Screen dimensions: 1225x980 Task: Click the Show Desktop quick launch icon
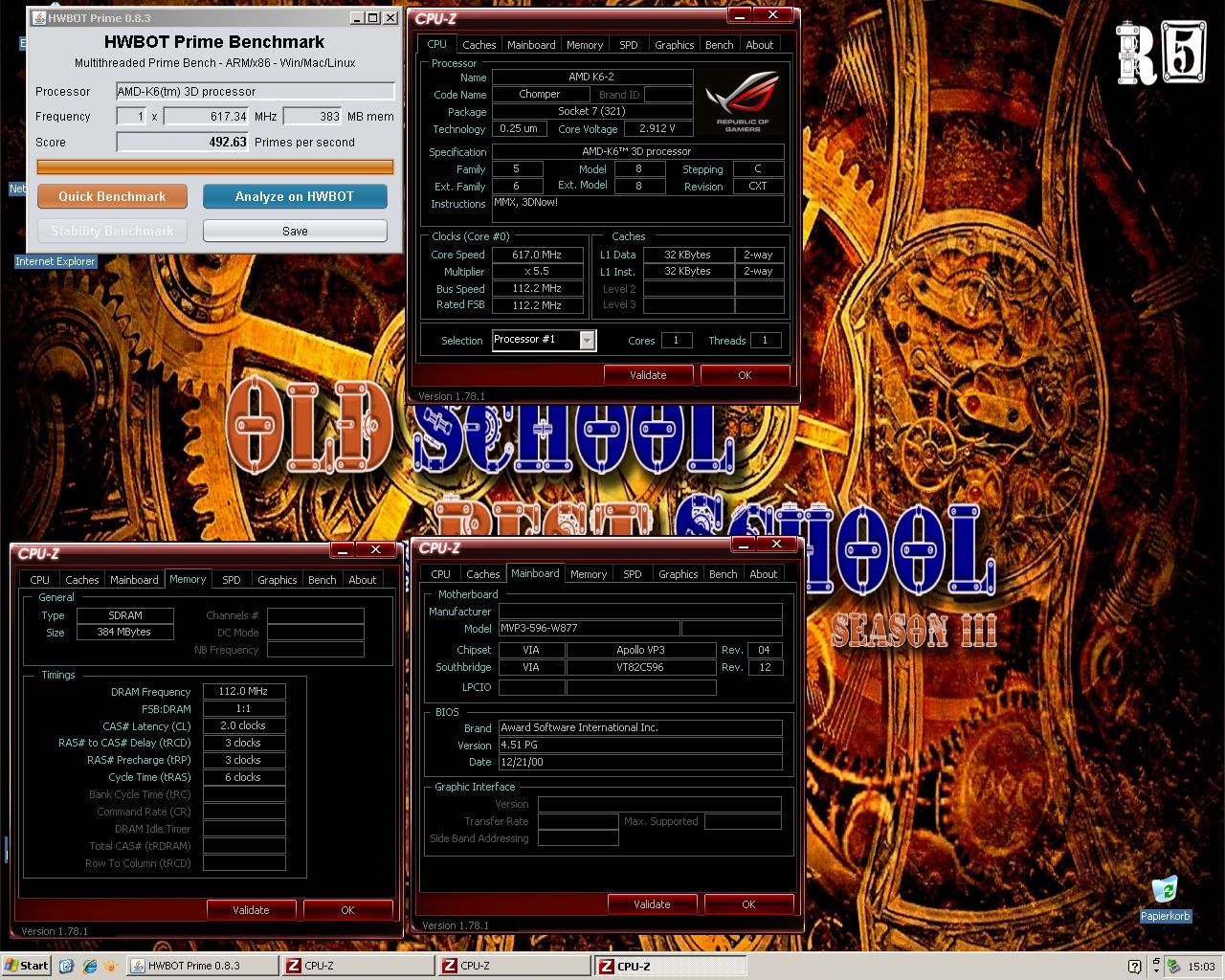pos(66,966)
